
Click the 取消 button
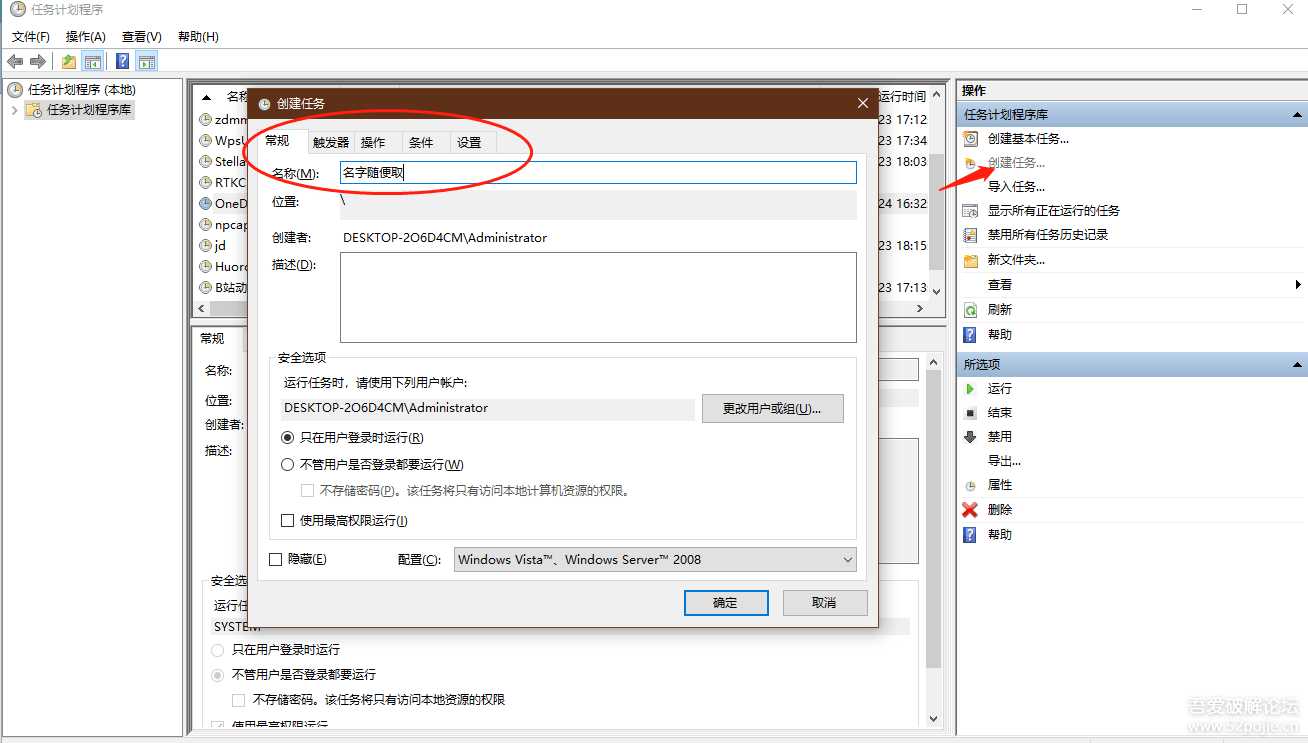tap(825, 603)
